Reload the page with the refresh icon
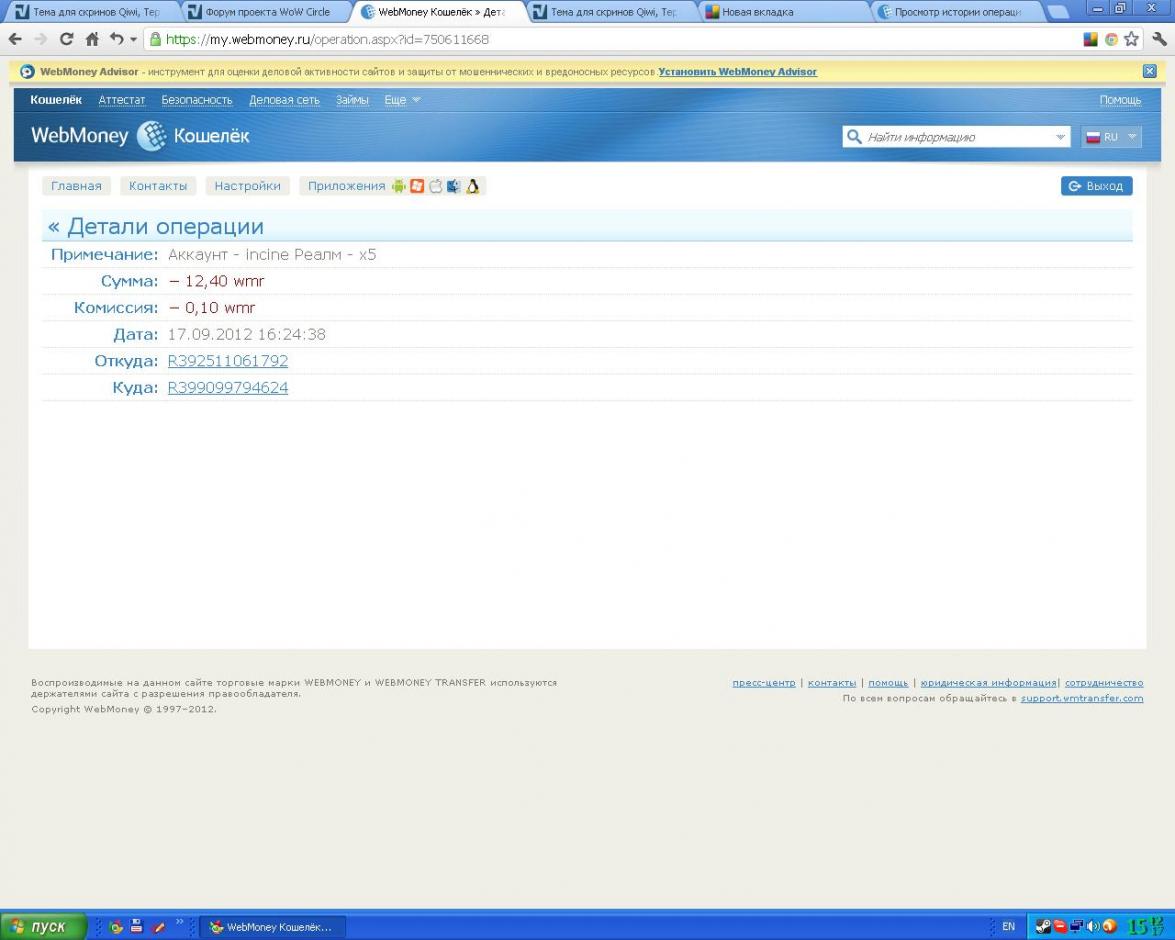The width and height of the screenshot is (1175, 940). 66,40
